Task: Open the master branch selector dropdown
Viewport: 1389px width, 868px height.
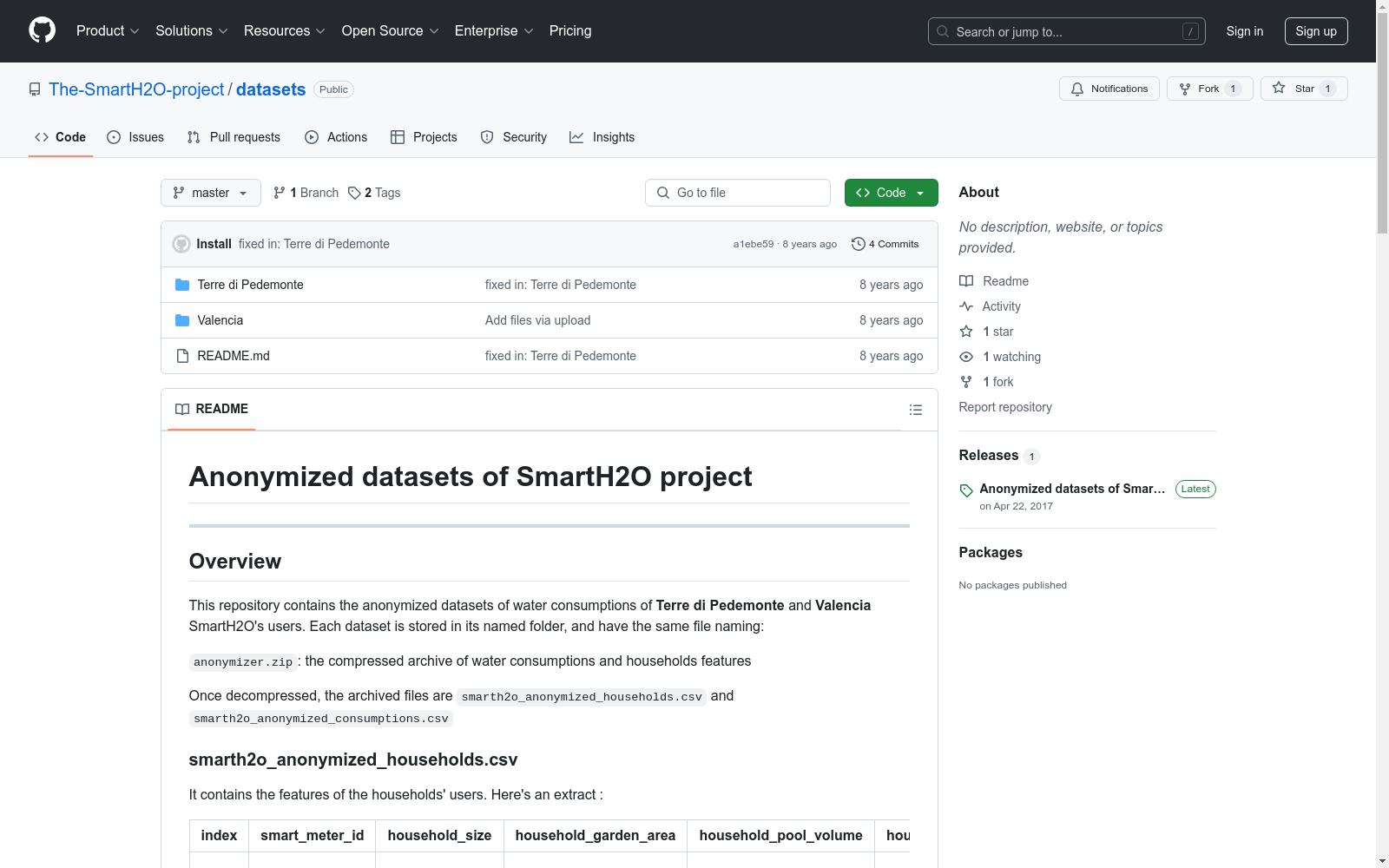Action: coord(211,193)
